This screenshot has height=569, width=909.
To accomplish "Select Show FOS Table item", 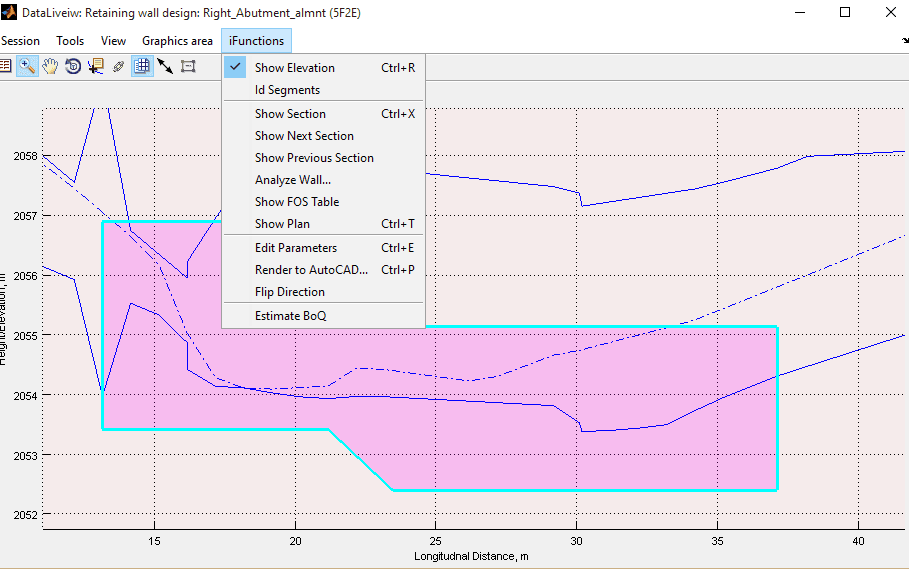I will coord(296,202).
